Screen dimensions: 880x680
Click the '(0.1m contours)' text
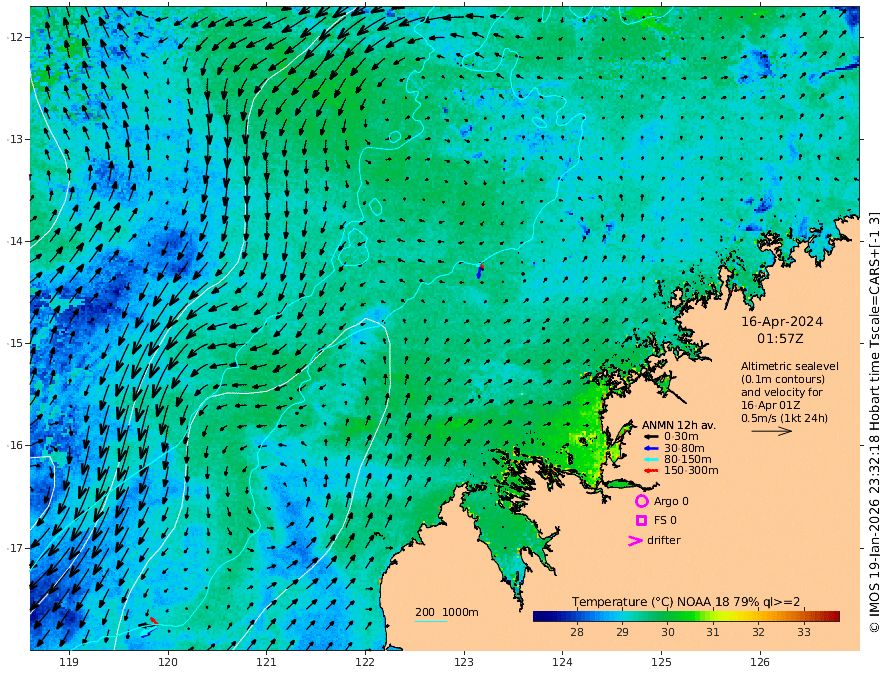pyautogui.click(x=783, y=379)
